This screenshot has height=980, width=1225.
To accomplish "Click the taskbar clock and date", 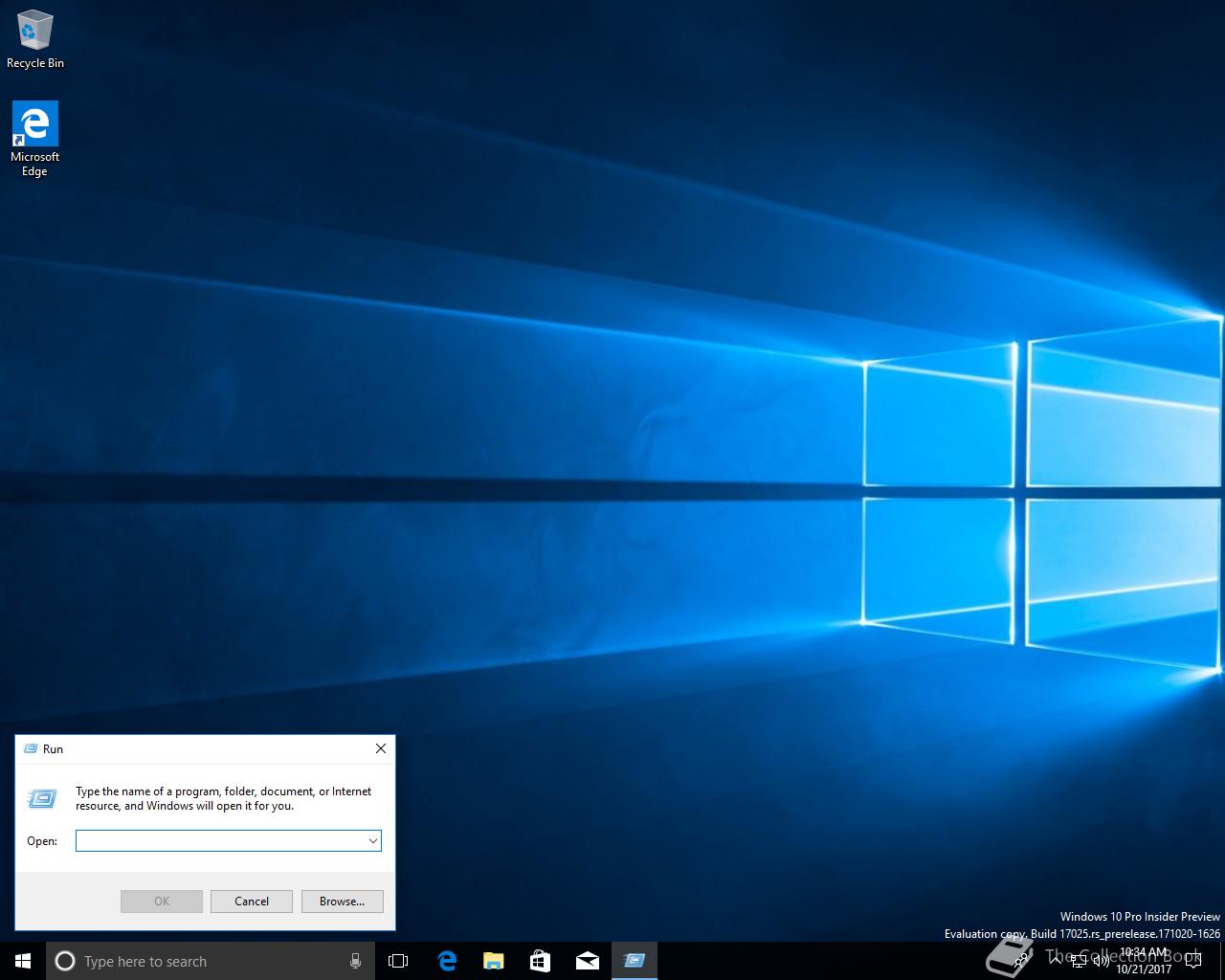I will click(1144, 961).
